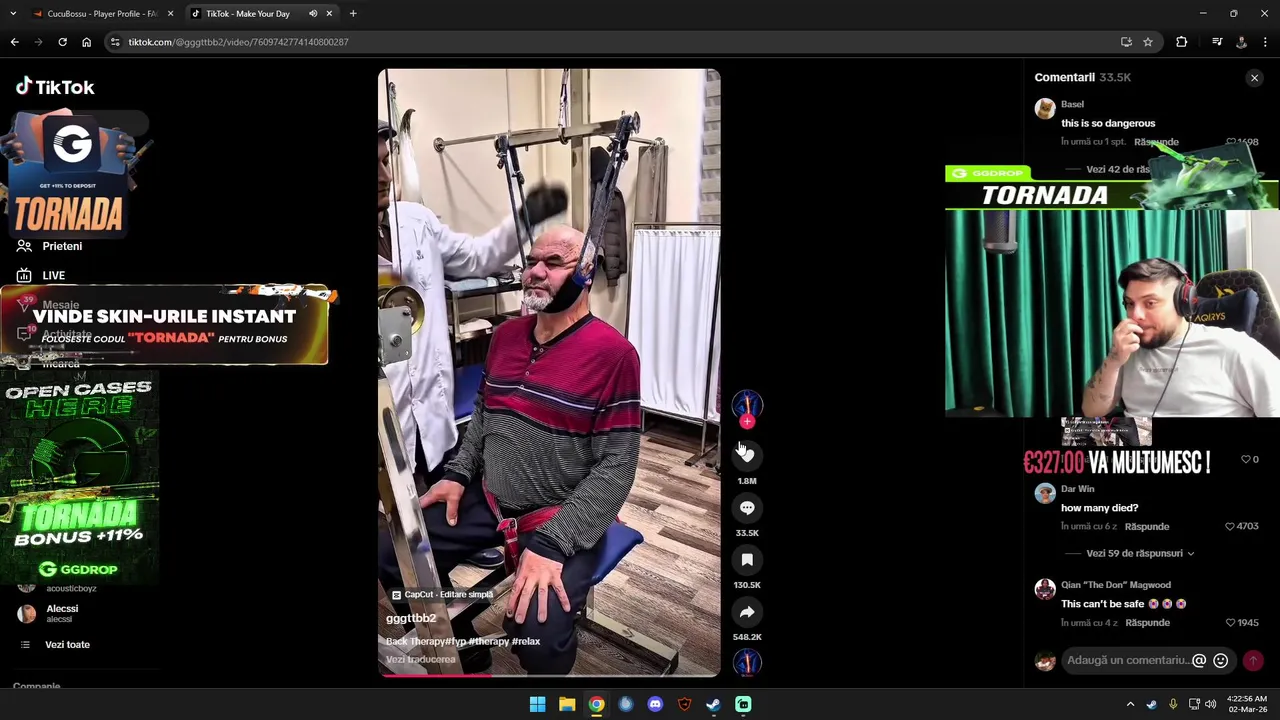
Task: Open the emoji picker in comment box
Action: pyautogui.click(x=1220, y=660)
